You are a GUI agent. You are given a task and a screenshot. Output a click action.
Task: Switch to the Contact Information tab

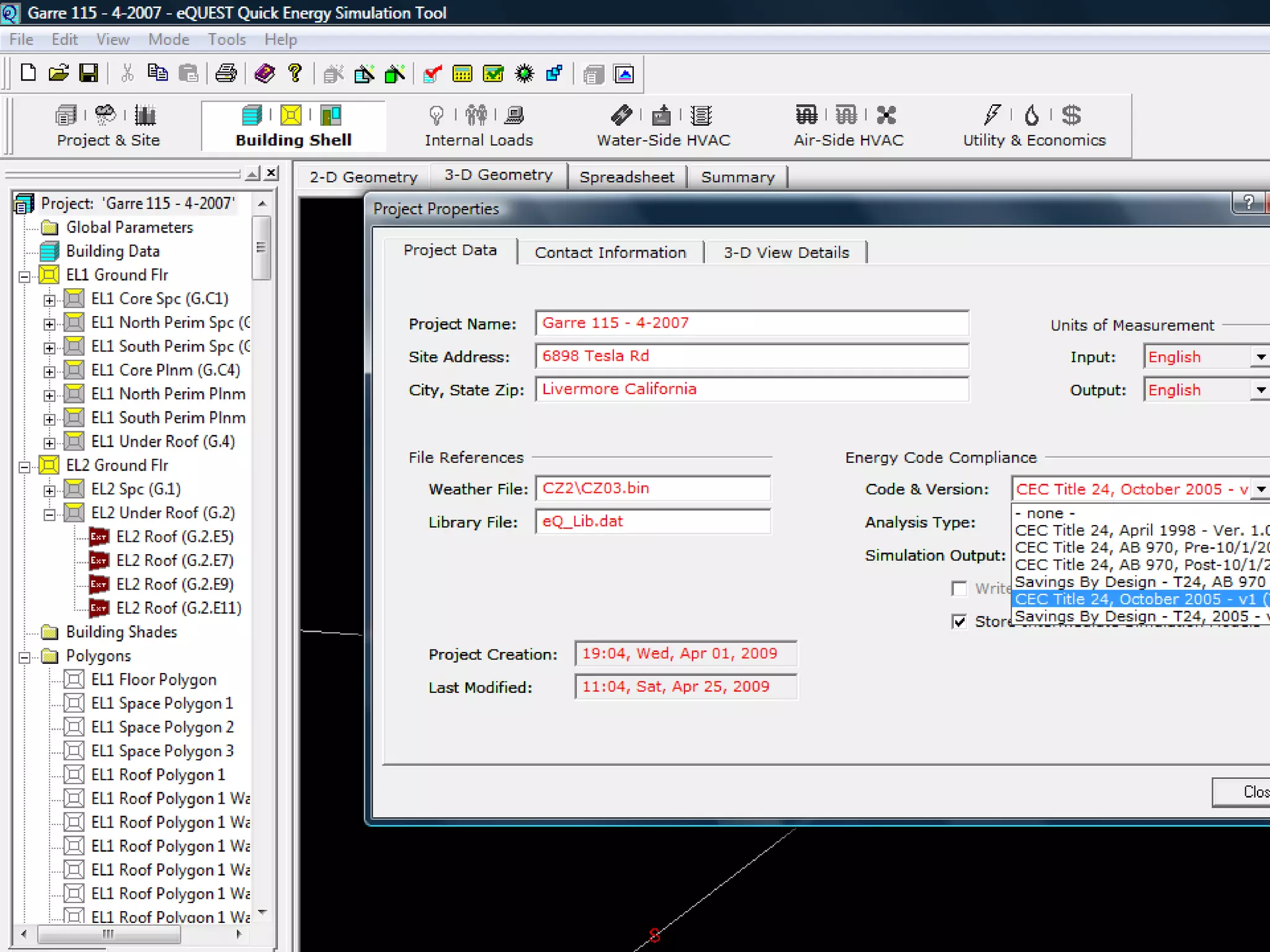(x=610, y=253)
